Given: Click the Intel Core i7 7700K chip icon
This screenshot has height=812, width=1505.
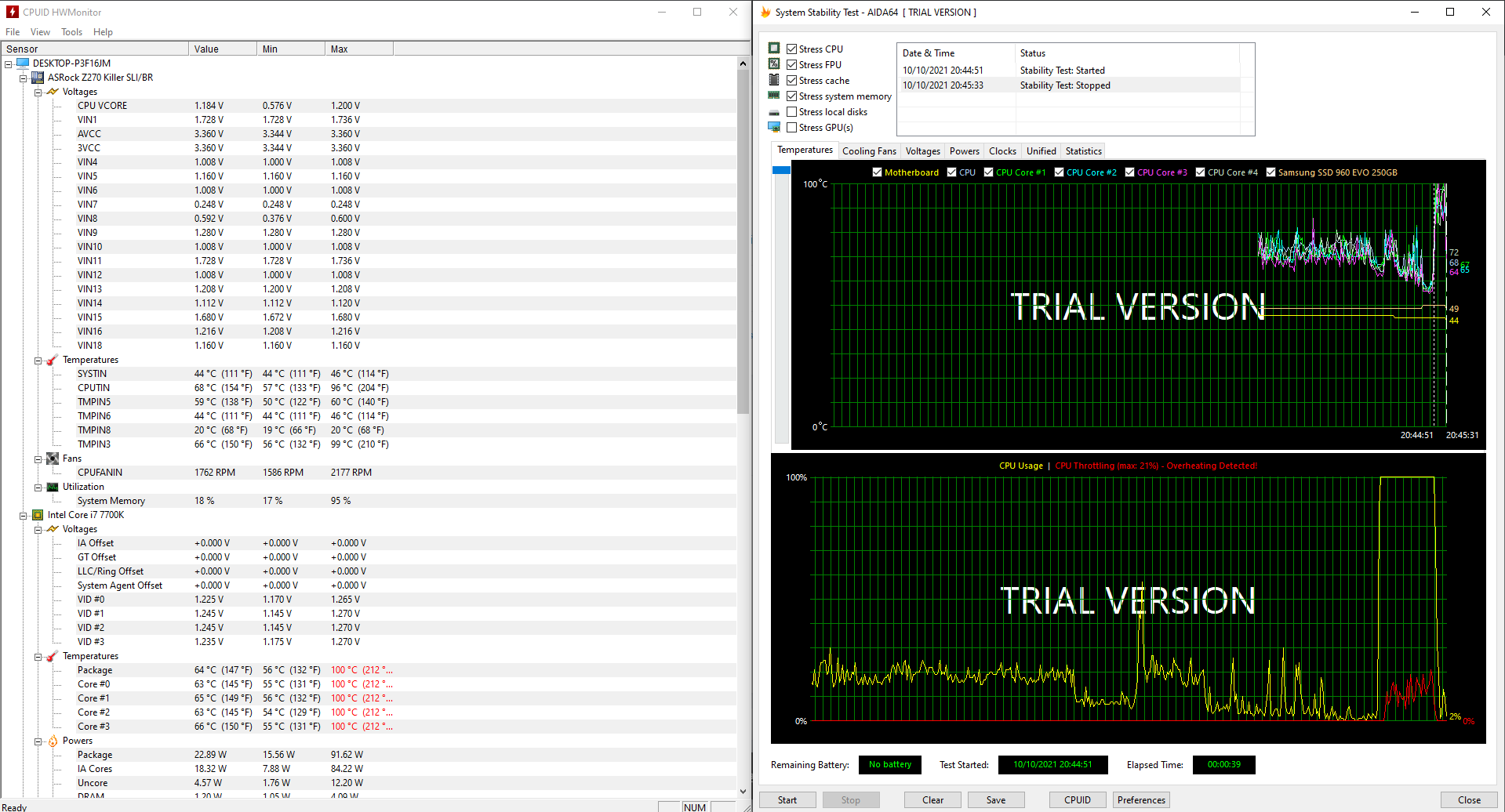Looking at the screenshot, I should (38, 515).
